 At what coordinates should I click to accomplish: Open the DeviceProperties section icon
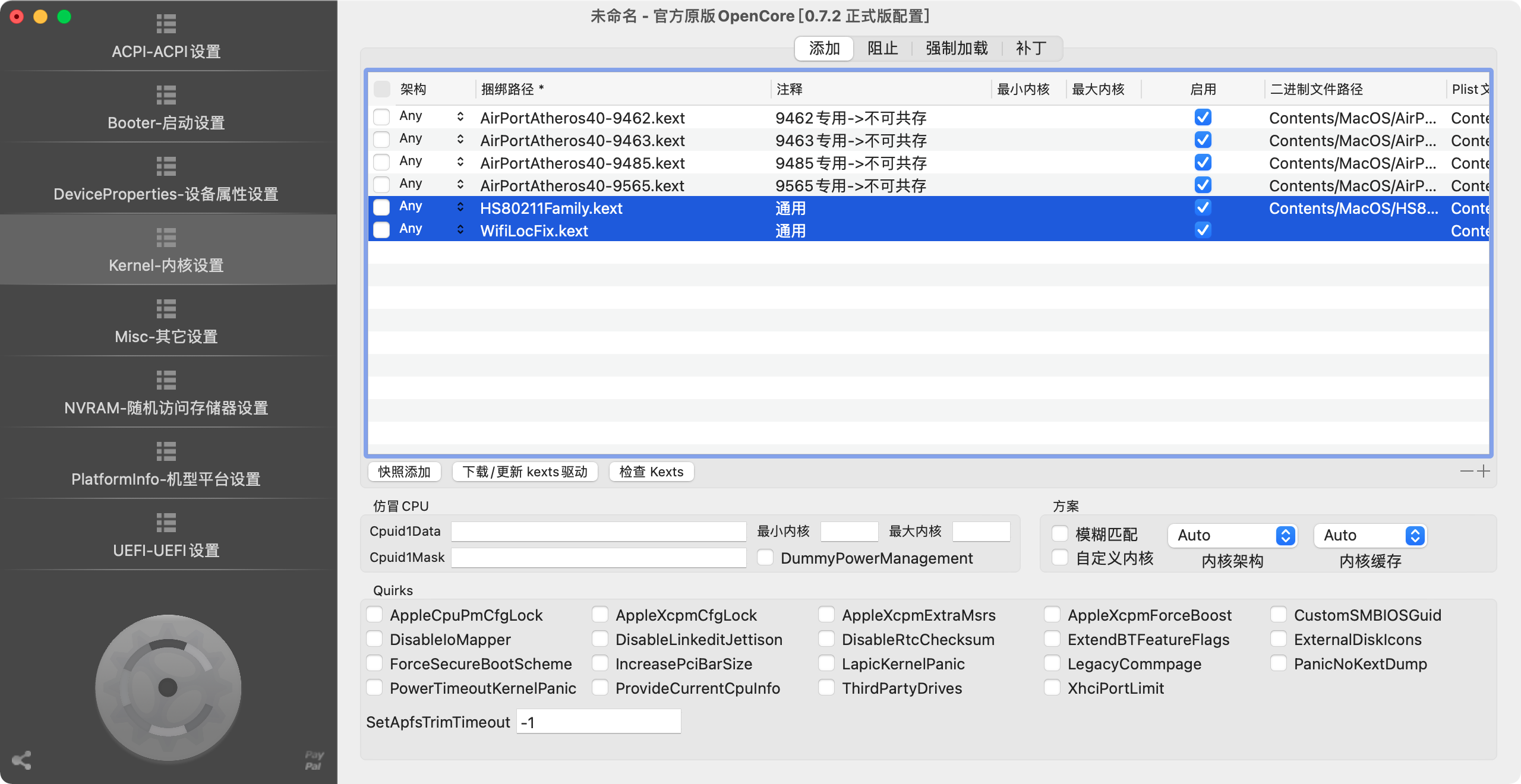click(166, 167)
